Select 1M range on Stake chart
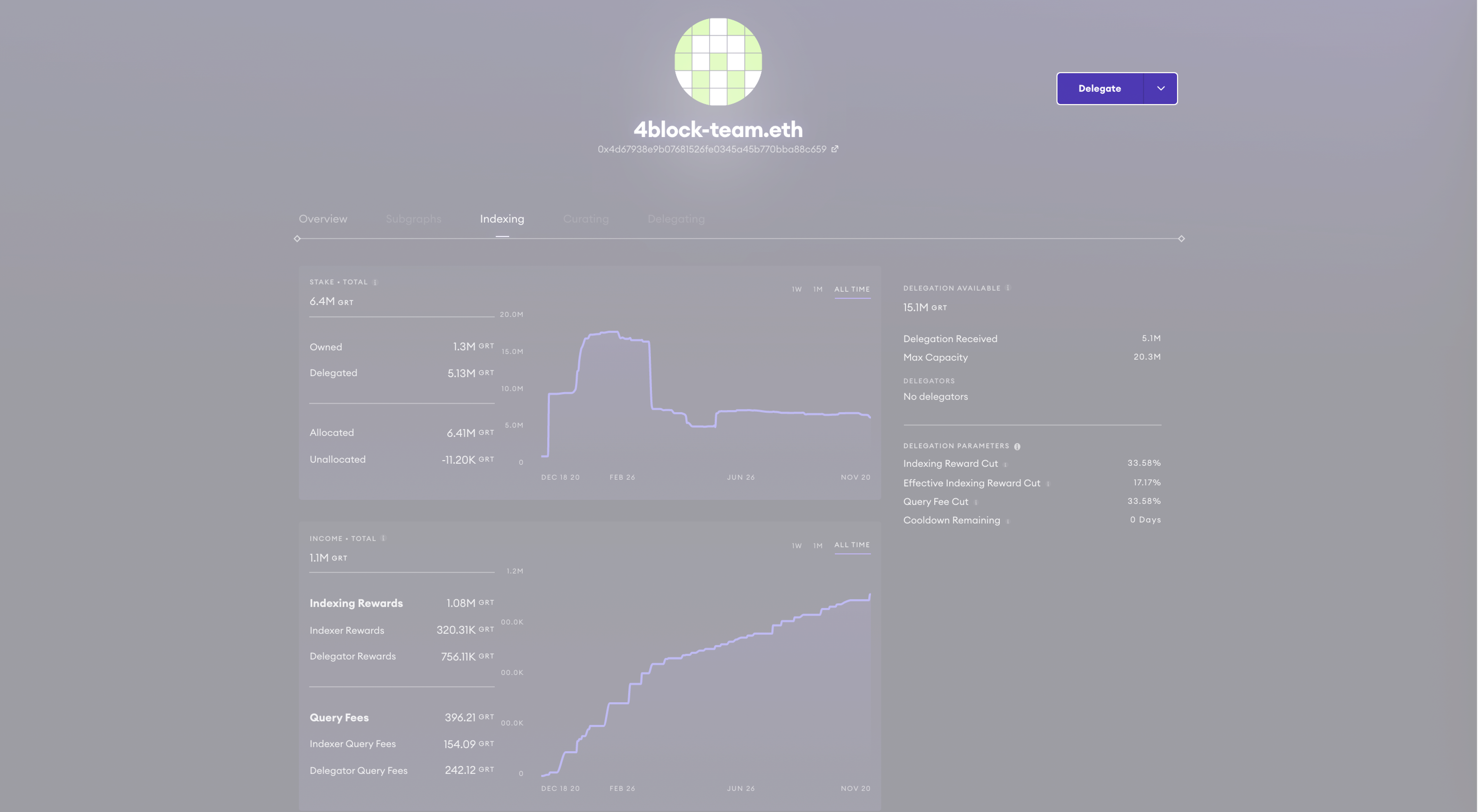The image size is (1478, 812). [x=818, y=289]
